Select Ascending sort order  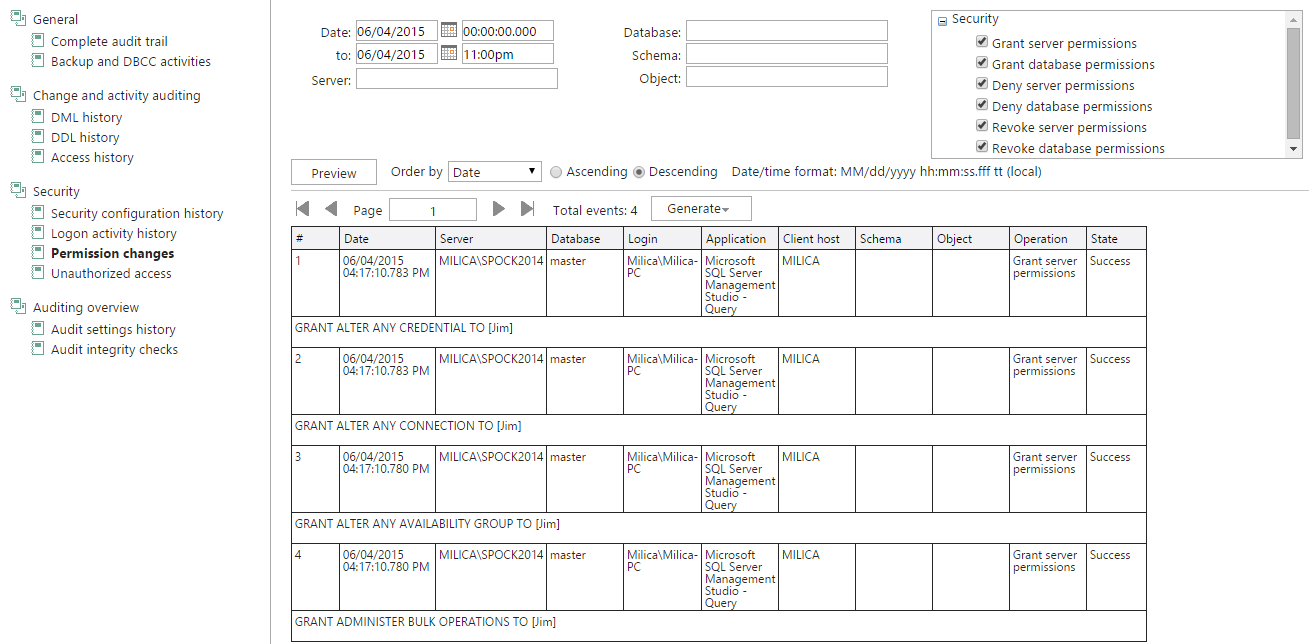tap(556, 172)
